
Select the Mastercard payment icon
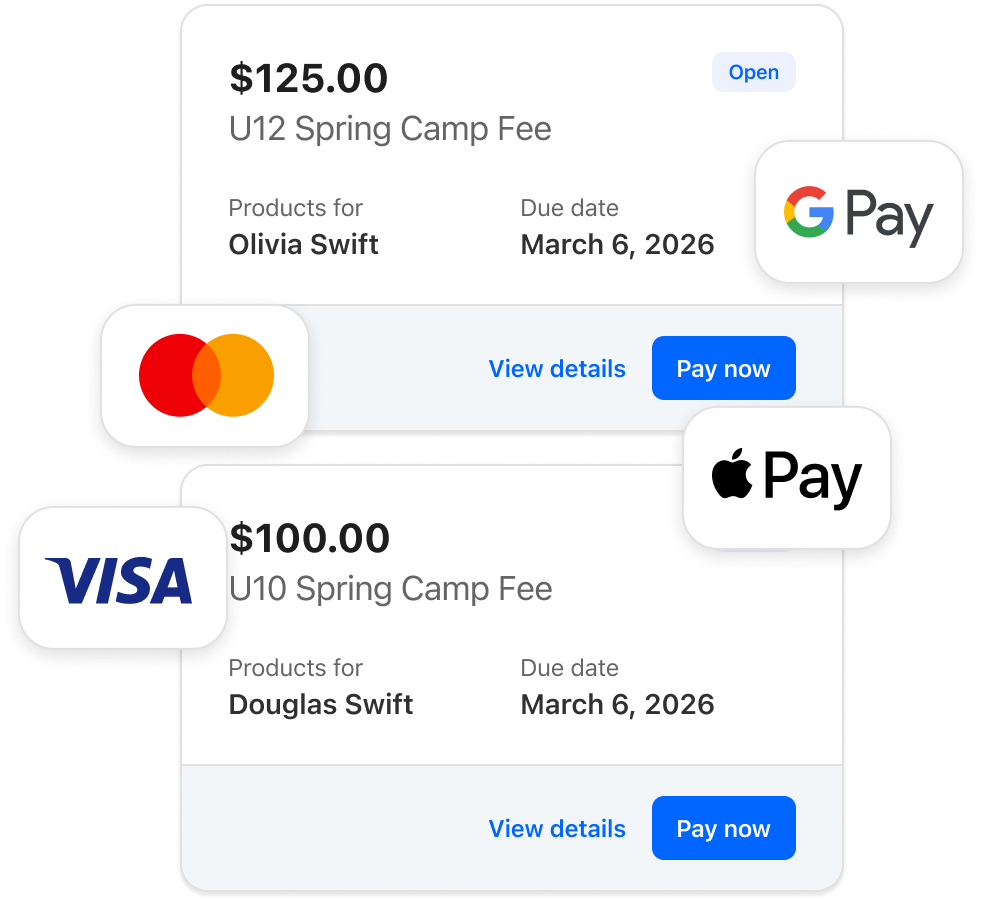pyautogui.click(x=205, y=375)
